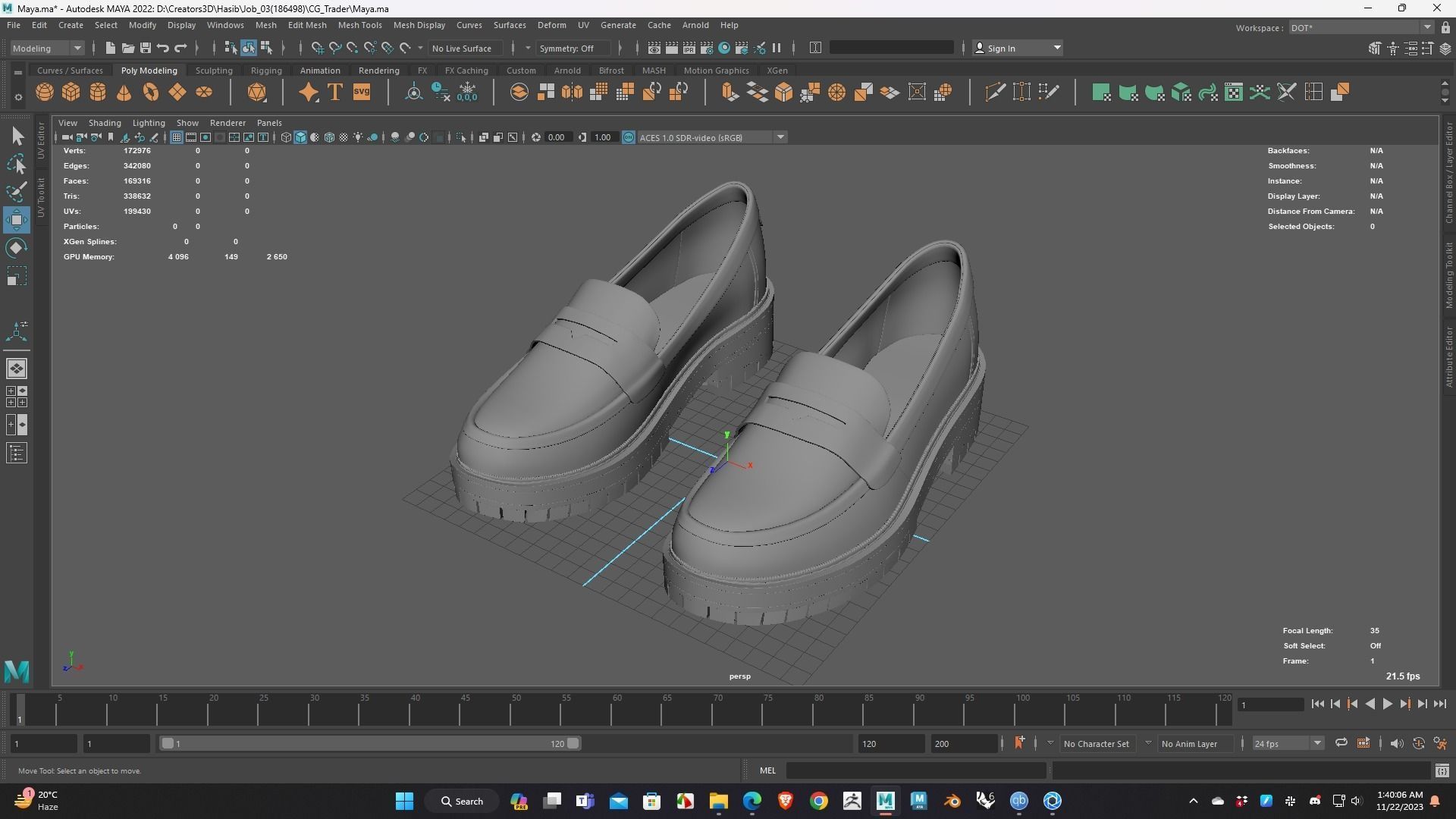The image size is (1456, 819).
Task: Toggle the color management view transform icon
Action: pos(629,137)
